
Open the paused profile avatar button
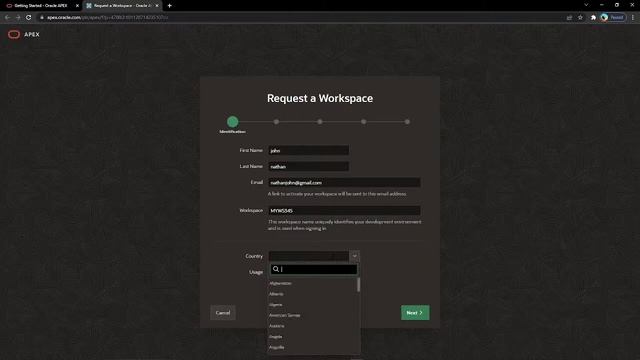click(x=613, y=17)
